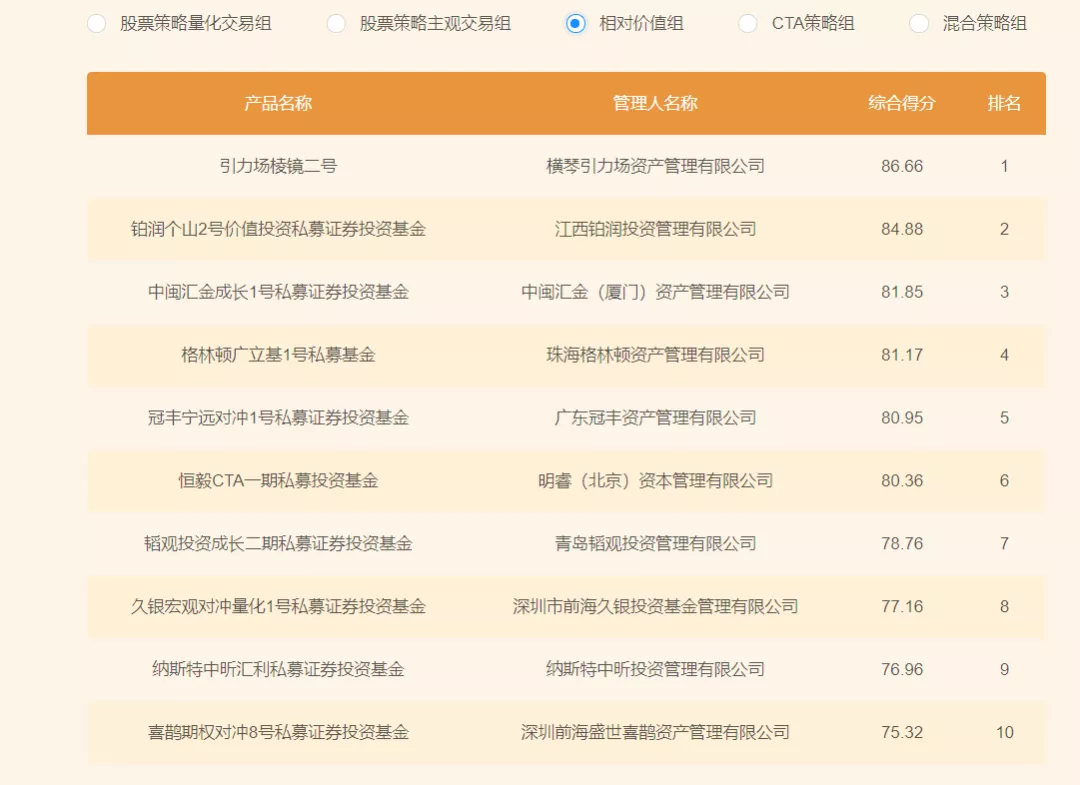1080x785 pixels.
Task: Click product 引力场棱镜二号
Action: (x=278, y=166)
